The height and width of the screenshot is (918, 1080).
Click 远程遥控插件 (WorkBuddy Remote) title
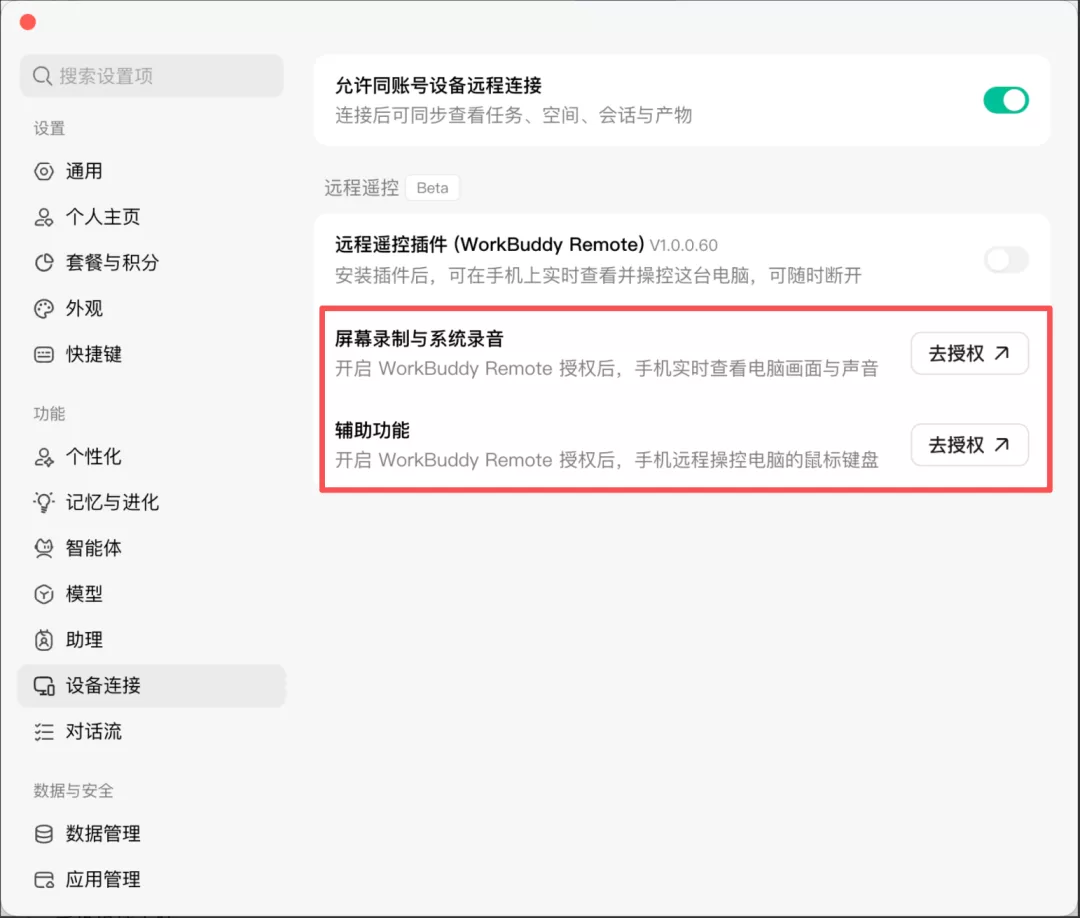click(490, 244)
